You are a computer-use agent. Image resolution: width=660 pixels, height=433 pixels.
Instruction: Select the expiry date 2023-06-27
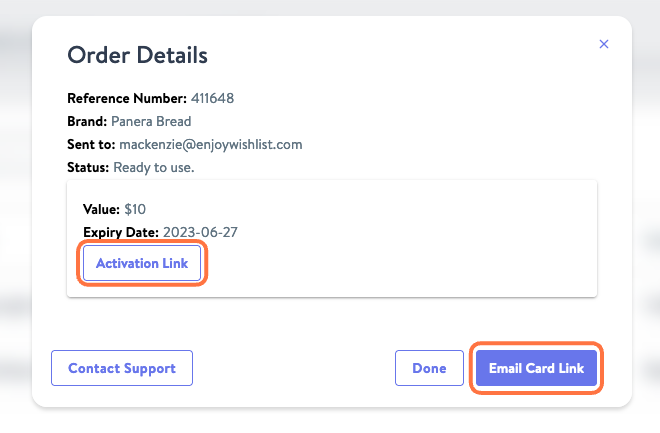click(x=200, y=232)
